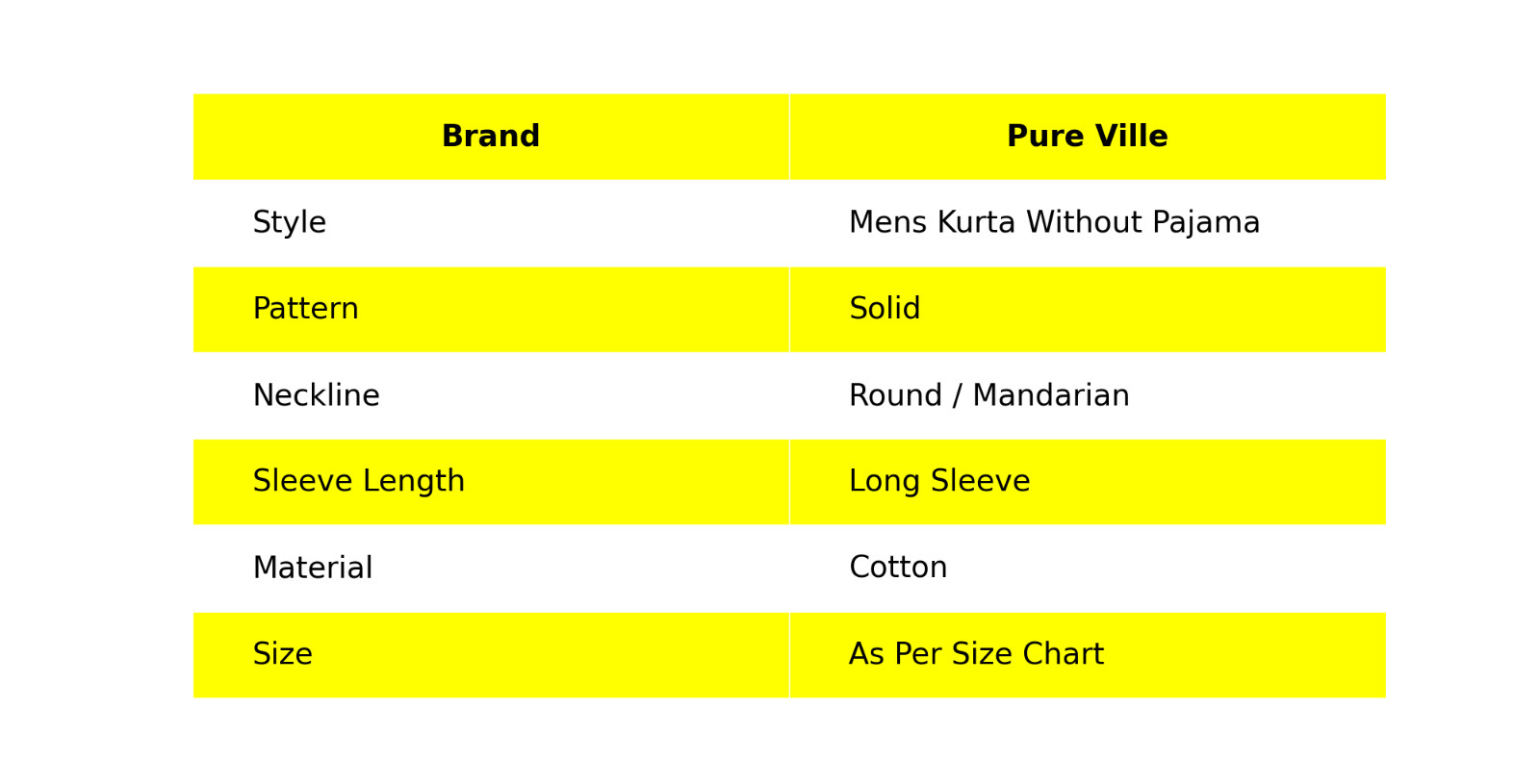This screenshot has height=784, width=1540.
Task: Click the word Kurta in Style row
Action: tap(976, 223)
